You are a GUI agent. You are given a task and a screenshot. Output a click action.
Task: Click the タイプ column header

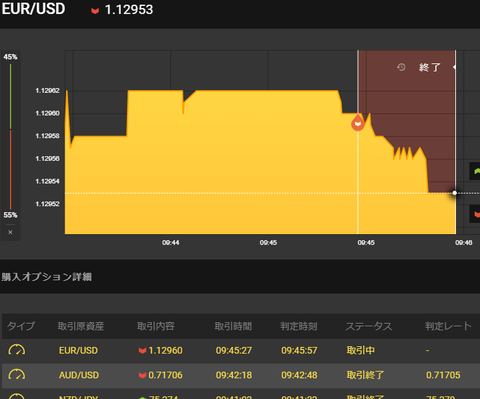click(x=21, y=326)
